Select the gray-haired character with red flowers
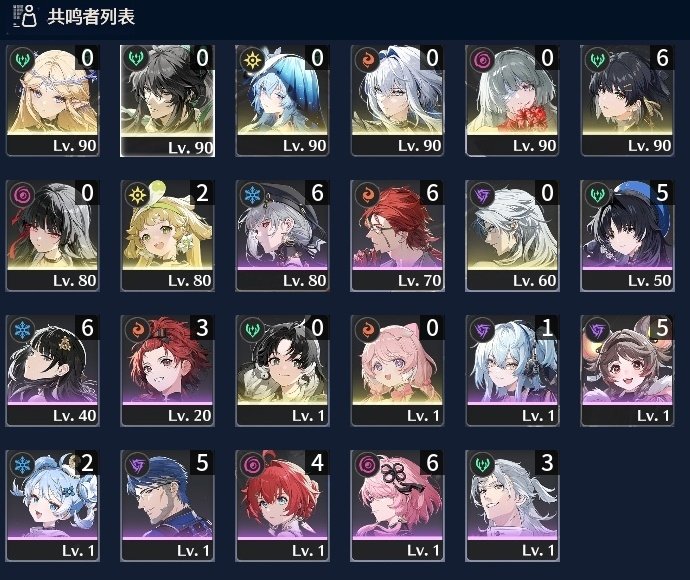Viewport: 690px width, 580px height. pyautogui.click(x=513, y=100)
